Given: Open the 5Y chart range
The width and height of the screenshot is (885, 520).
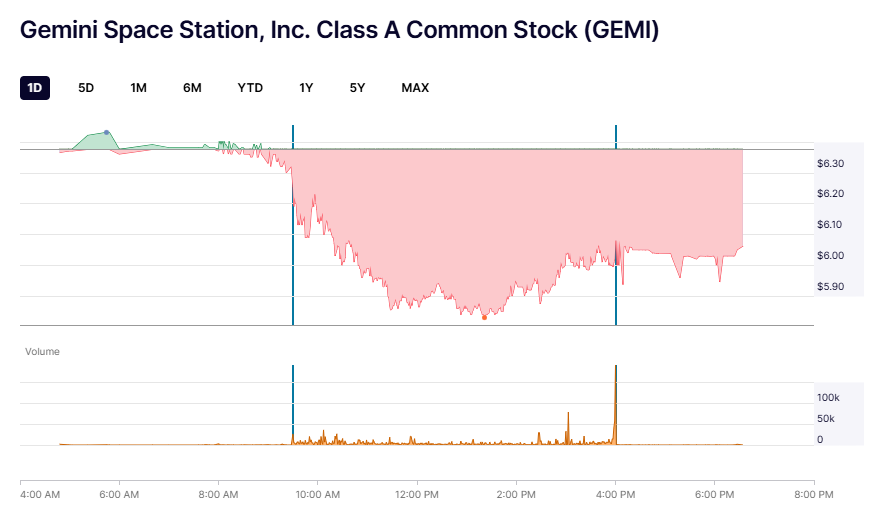Looking at the screenshot, I should (x=357, y=88).
